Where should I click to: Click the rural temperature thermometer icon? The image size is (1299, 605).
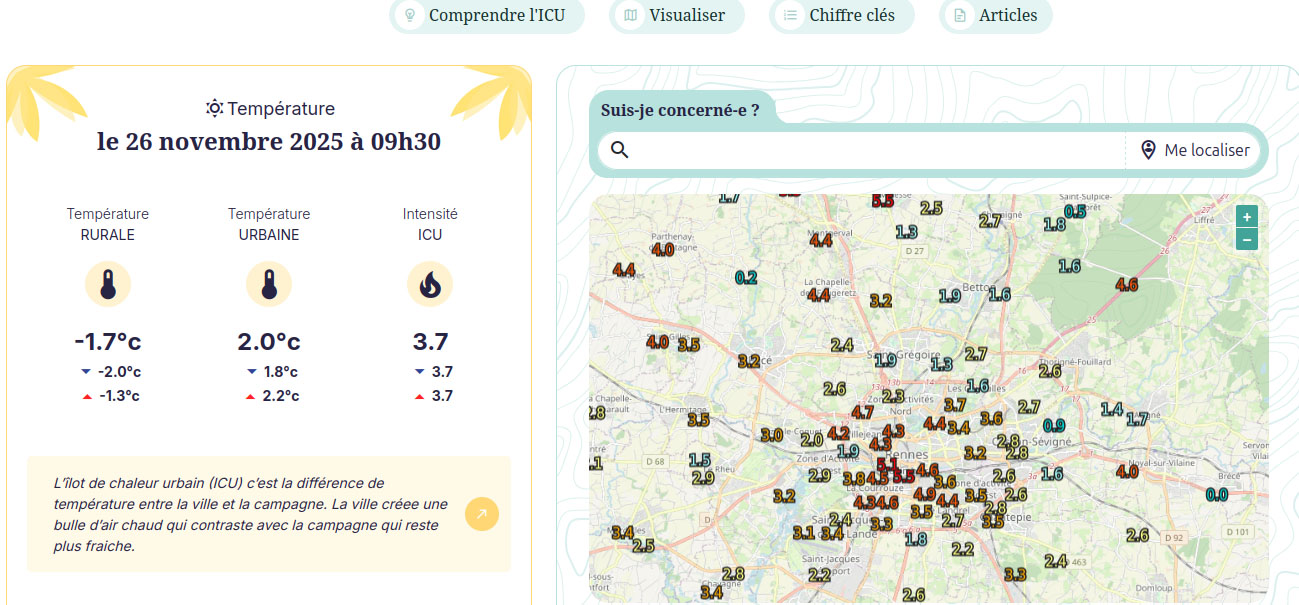[x=108, y=285]
